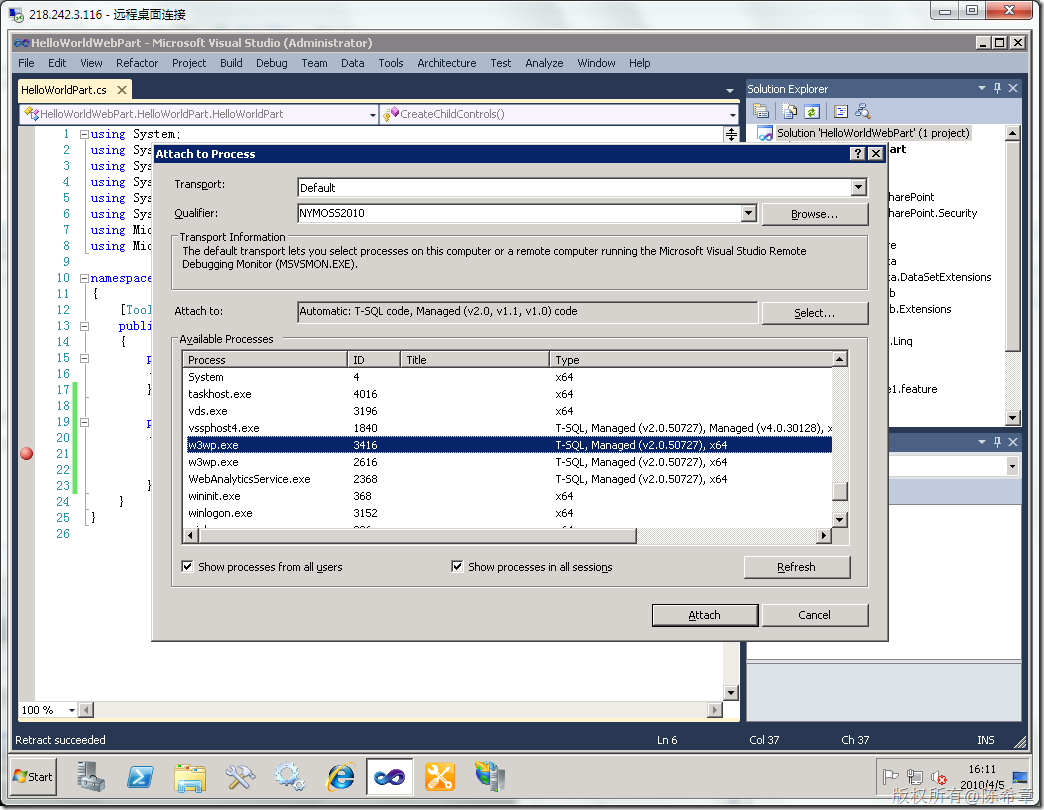Click the Solution Explorer vertical scrollbar thumb
1044x810 pixels.
click(x=1012, y=246)
